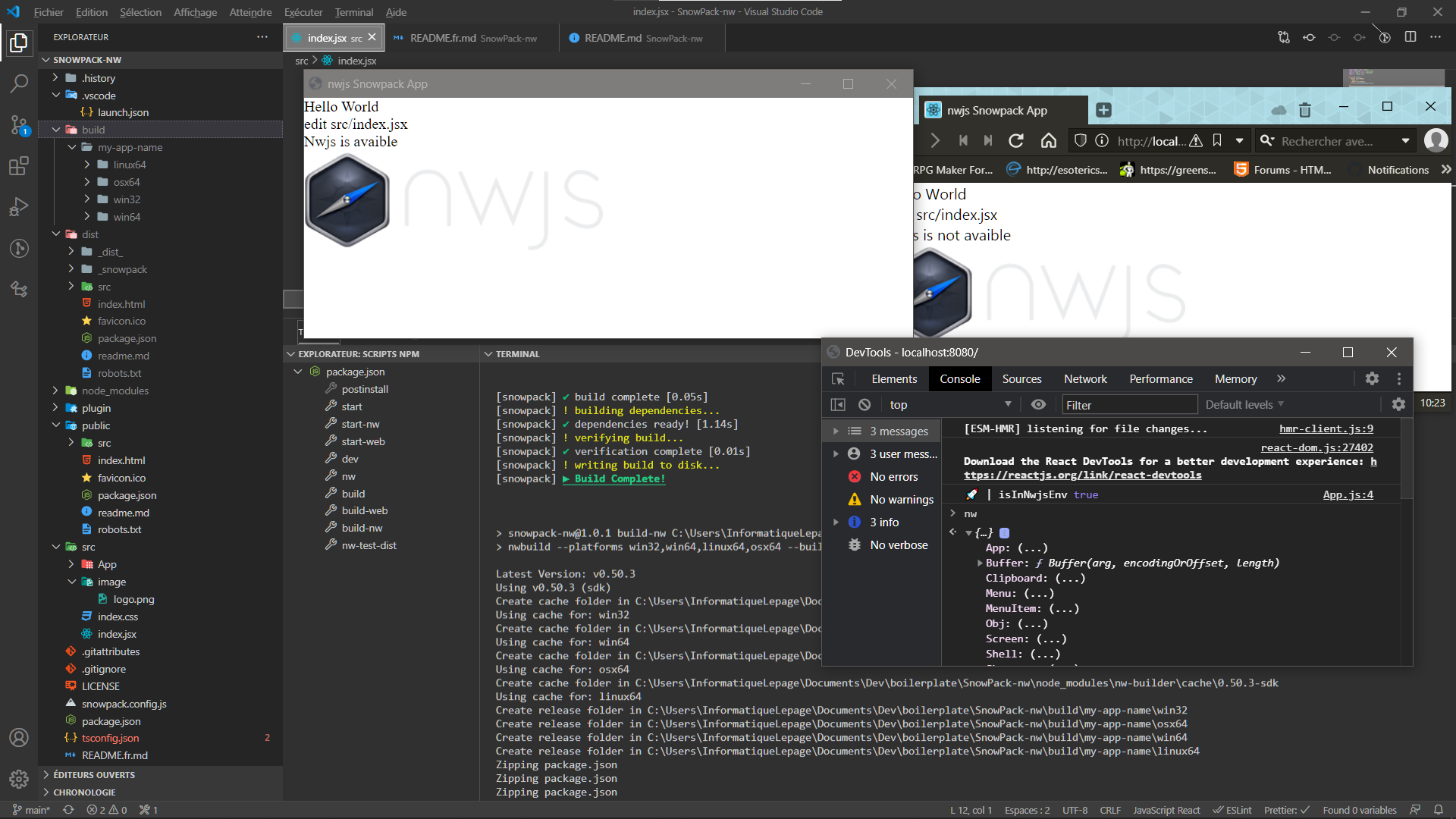The image size is (1456, 819).
Task: Show more DevTools tabs chevron
Action: (x=1282, y=379)
